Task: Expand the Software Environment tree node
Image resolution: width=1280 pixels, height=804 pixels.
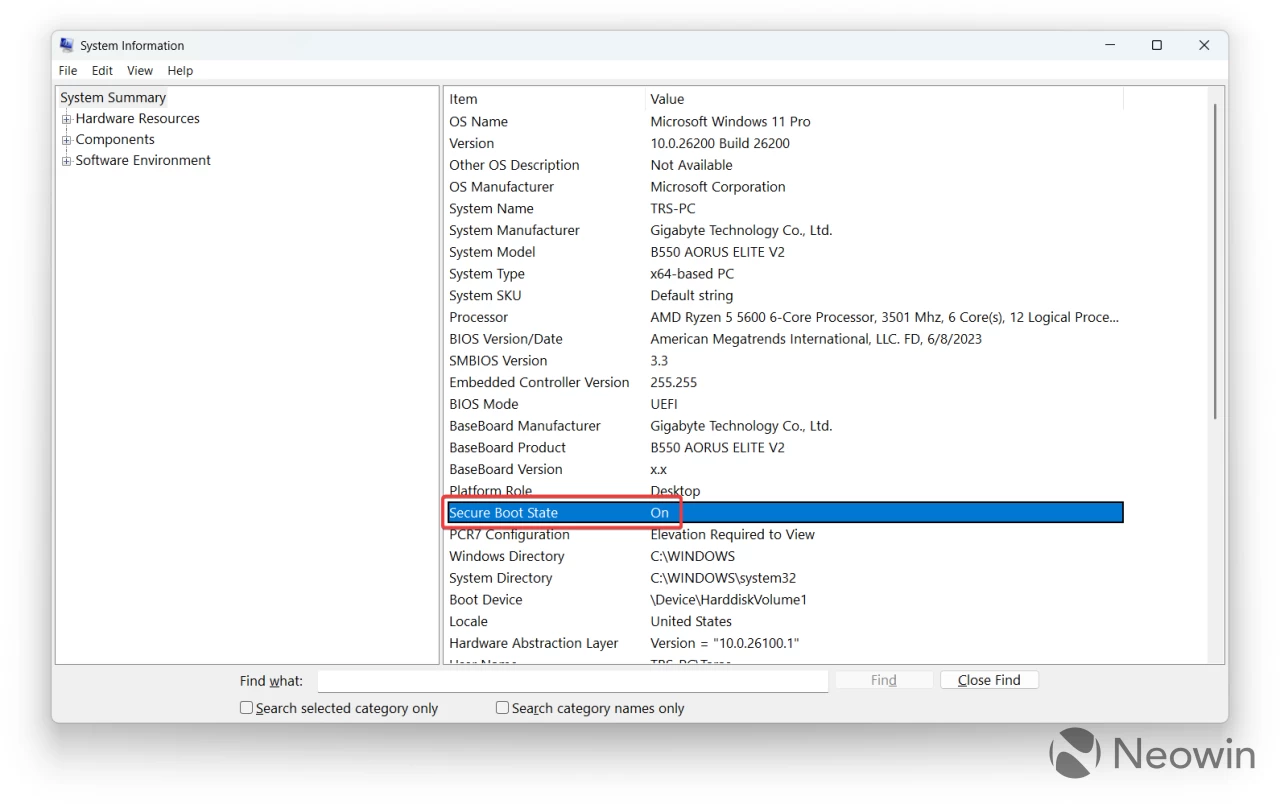Action: (66, 160)
